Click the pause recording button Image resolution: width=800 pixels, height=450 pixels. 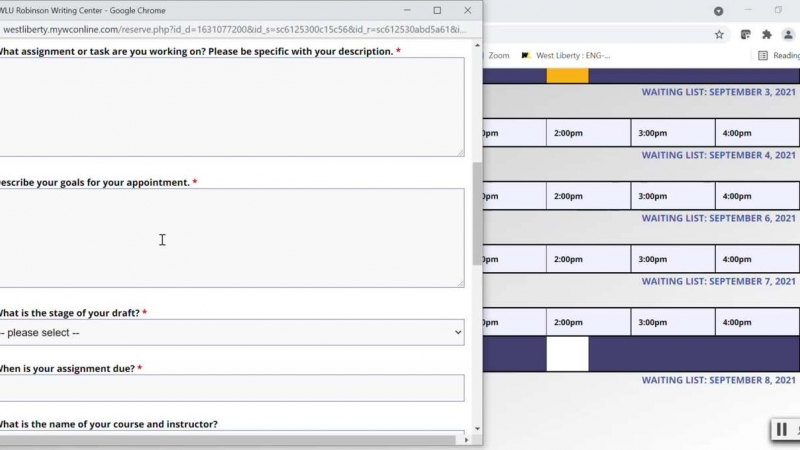pos(782,430)
